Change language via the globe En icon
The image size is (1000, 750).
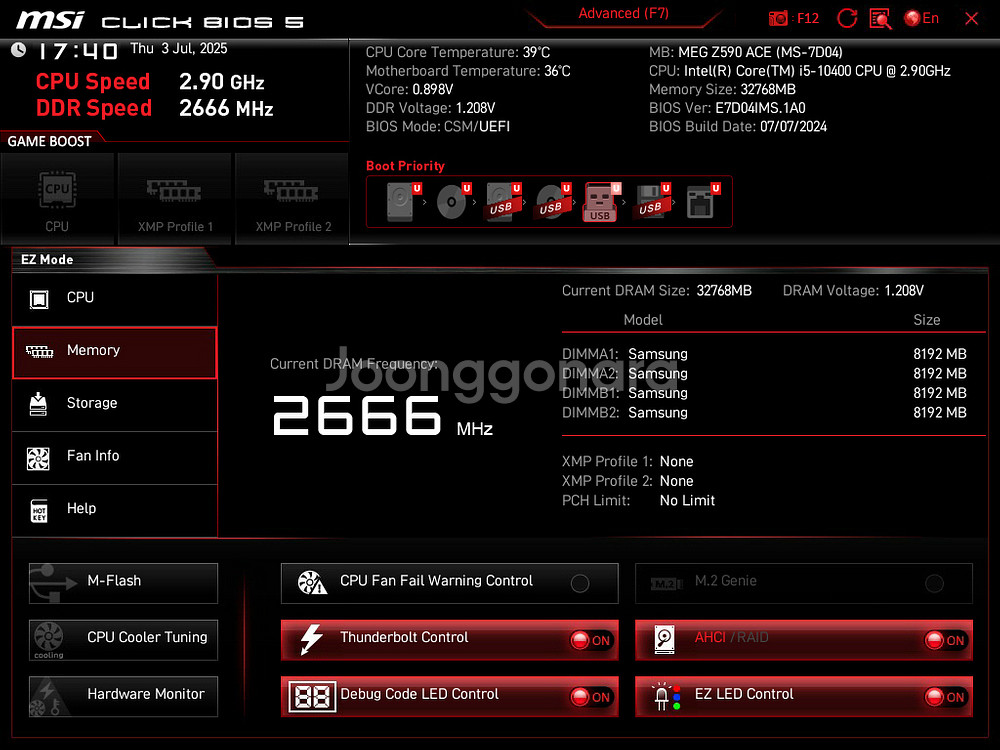click(922, 18)
